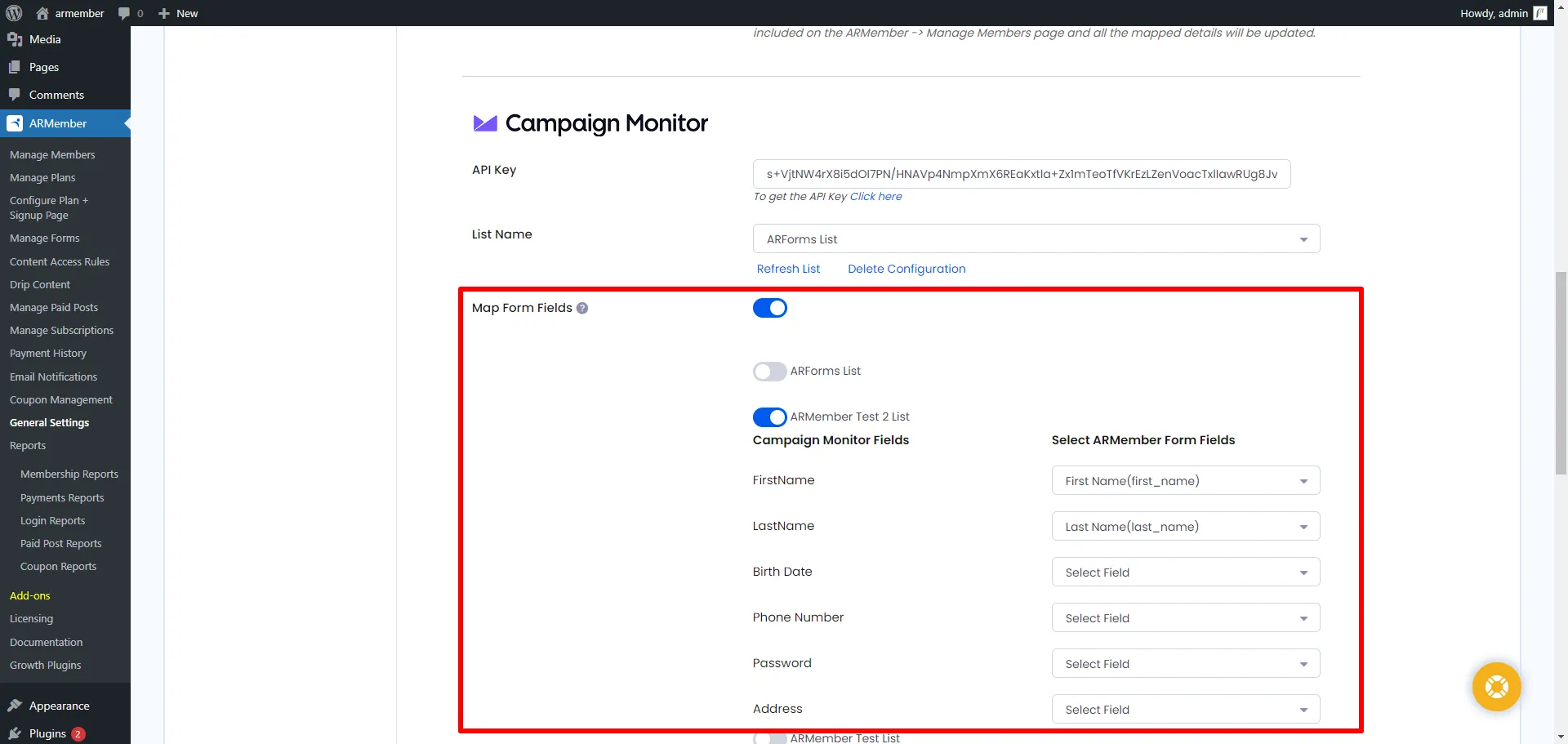Screen dimensions: 1568x744
Task: Click the Comments sidebar icon
Action: click(15, 95)
